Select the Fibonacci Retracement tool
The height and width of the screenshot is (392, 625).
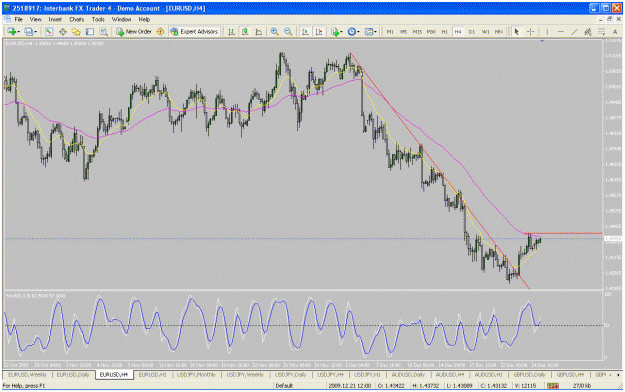601,32
